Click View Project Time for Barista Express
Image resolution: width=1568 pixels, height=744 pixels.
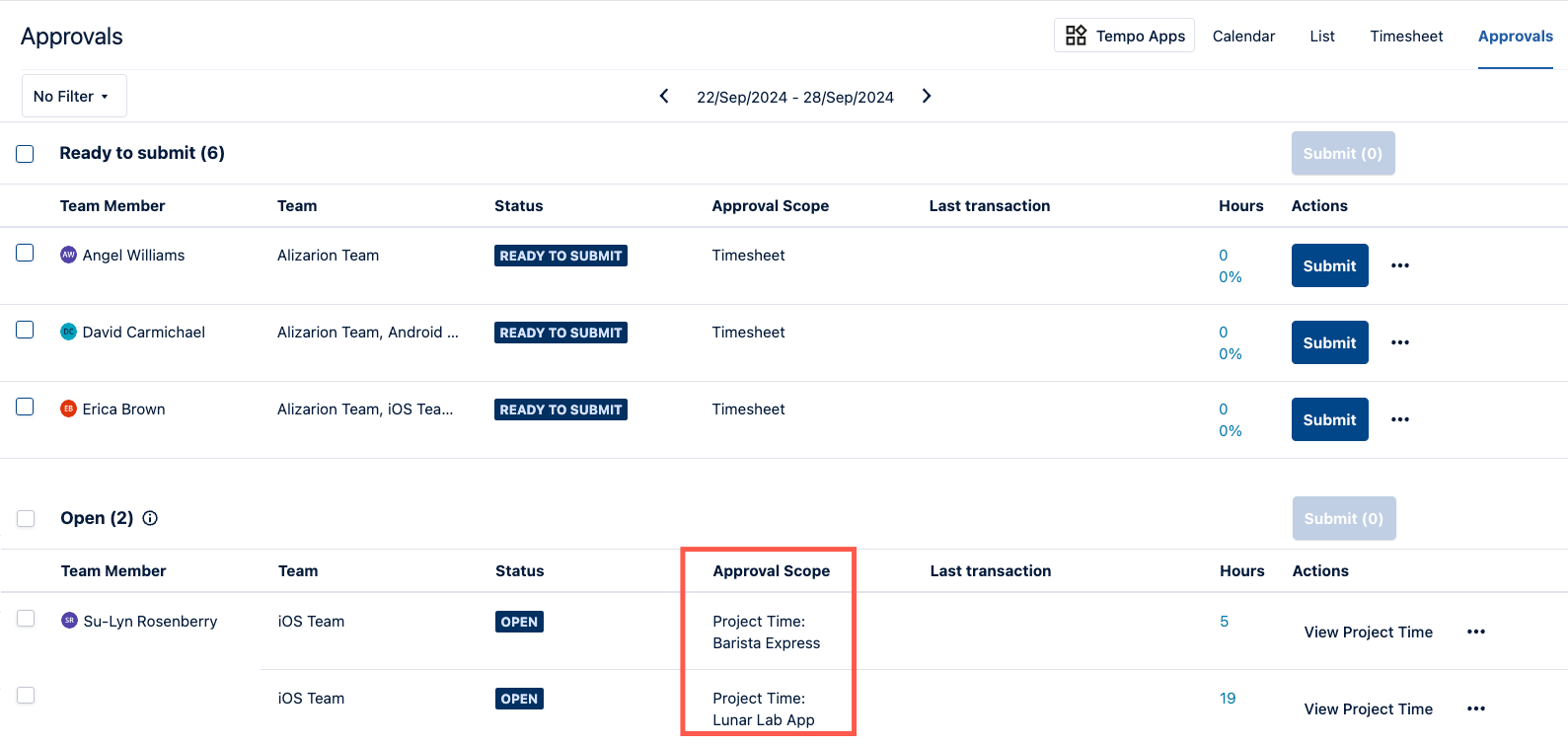click(1368, 632)
